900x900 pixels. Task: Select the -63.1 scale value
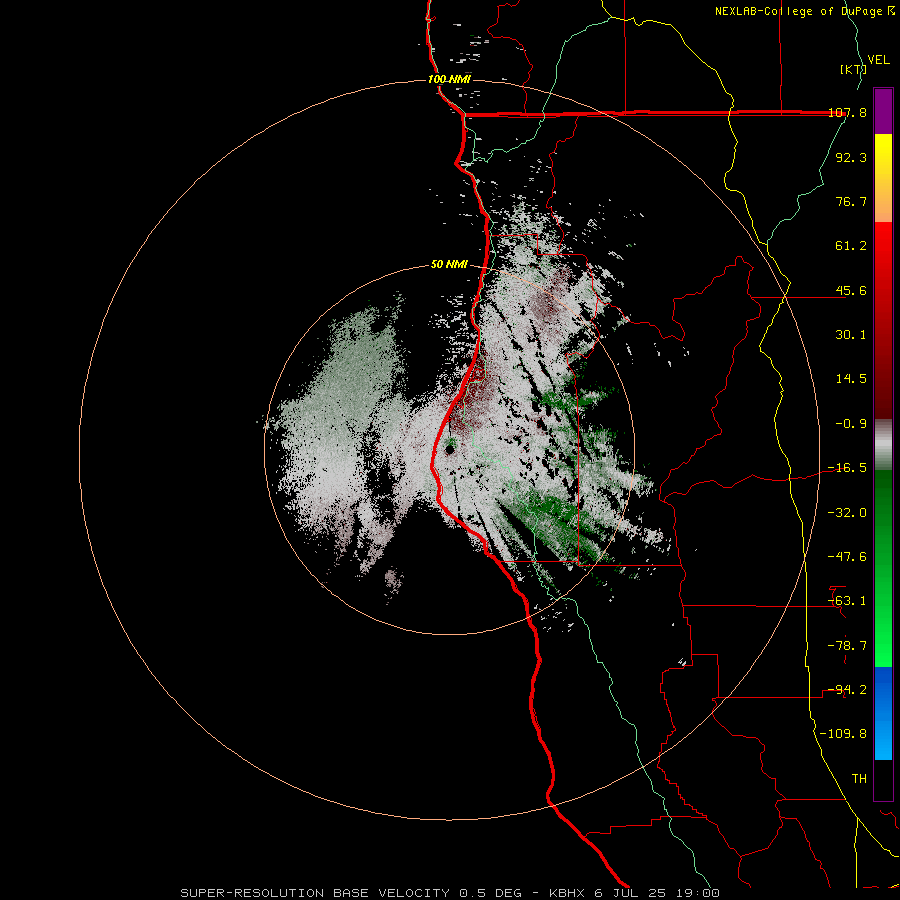pyautogui.click(x=847, y=601)
